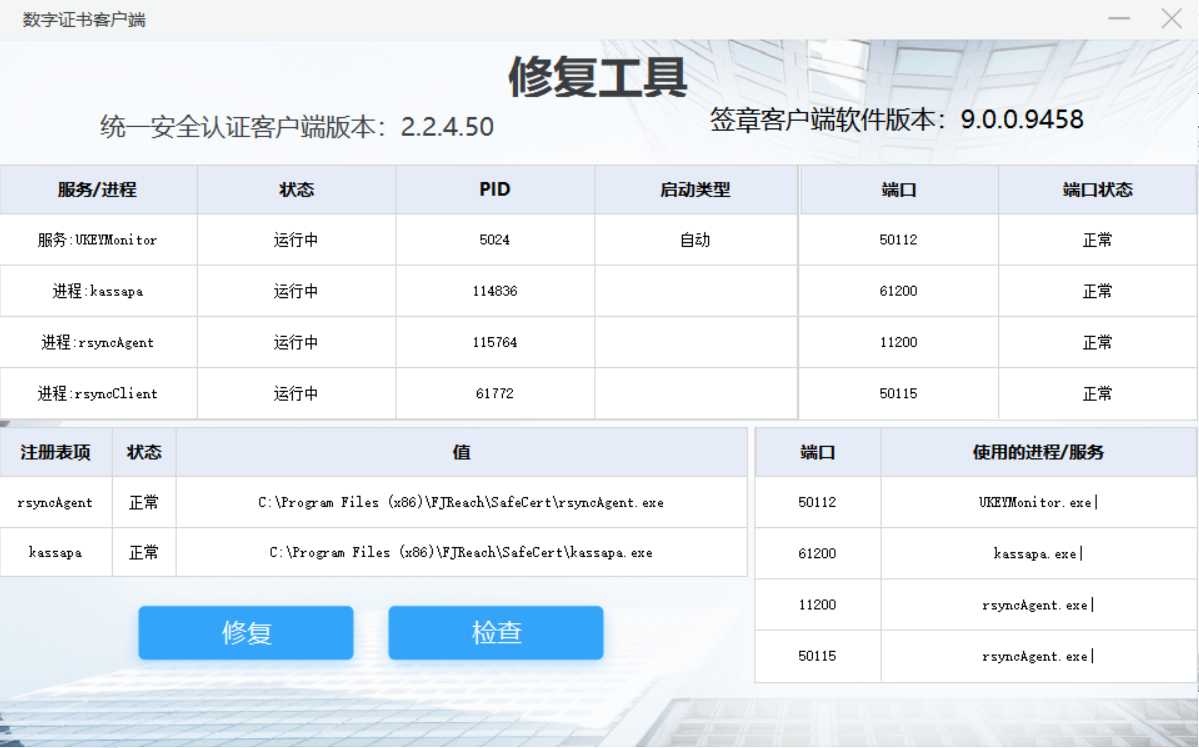This screenshot has height=748, width=1199.
Task: Click the 使用的进程/服务 column header
Action: (1038, 452)
